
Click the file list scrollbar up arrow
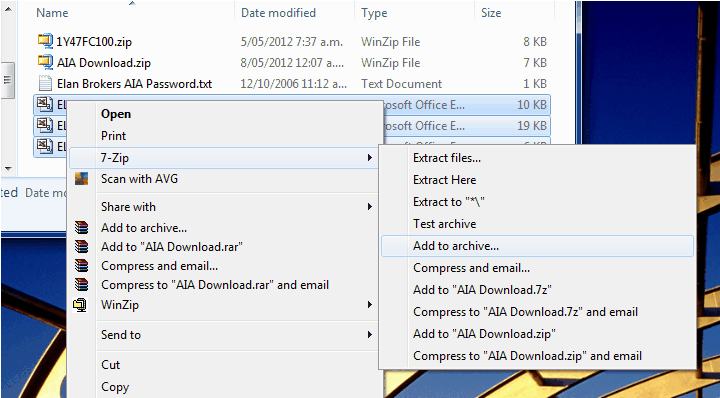tap(8, 8)
